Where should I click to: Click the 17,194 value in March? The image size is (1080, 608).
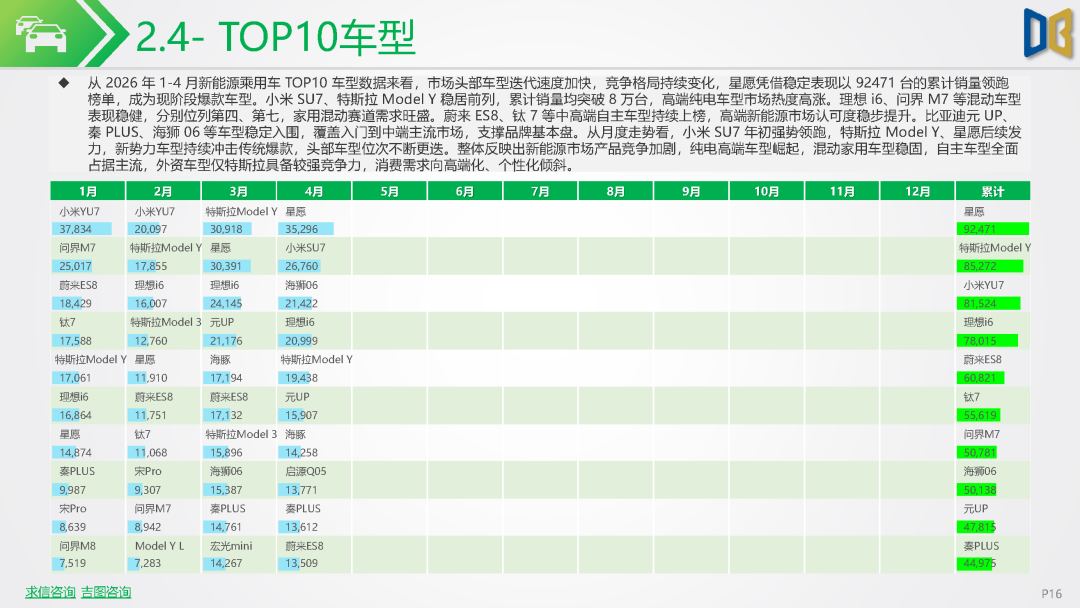coord(226,377)
